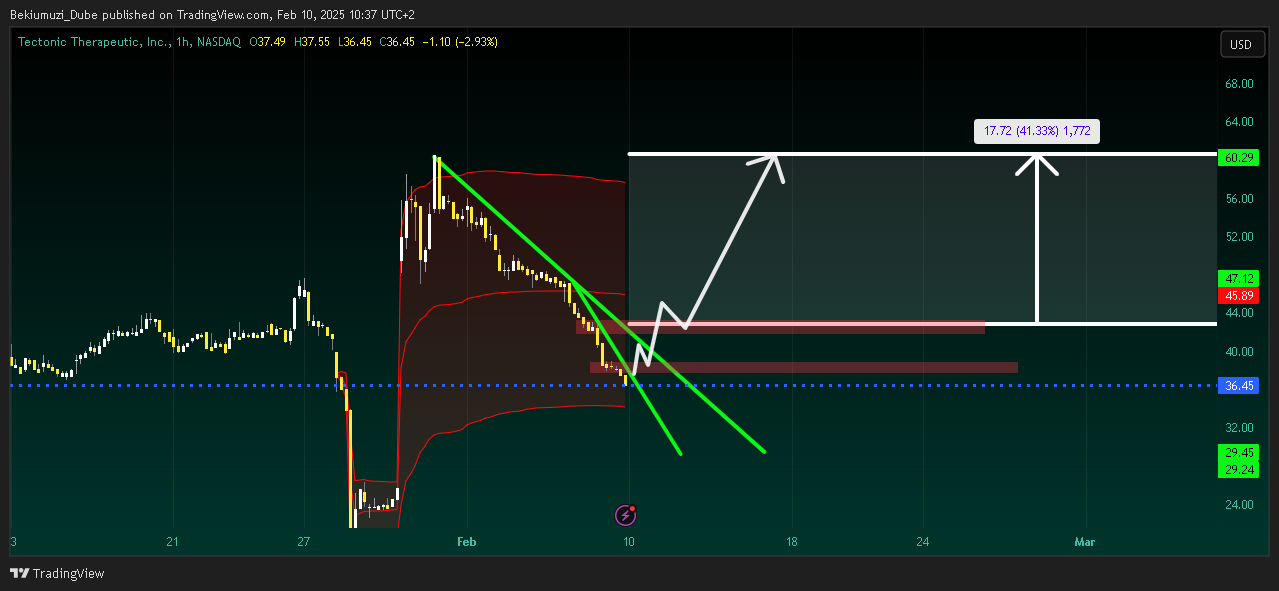The height and width of the screenshot is (591, 1279).
Task: Click the 24.00 price axis label
Action: [1239, 505]
